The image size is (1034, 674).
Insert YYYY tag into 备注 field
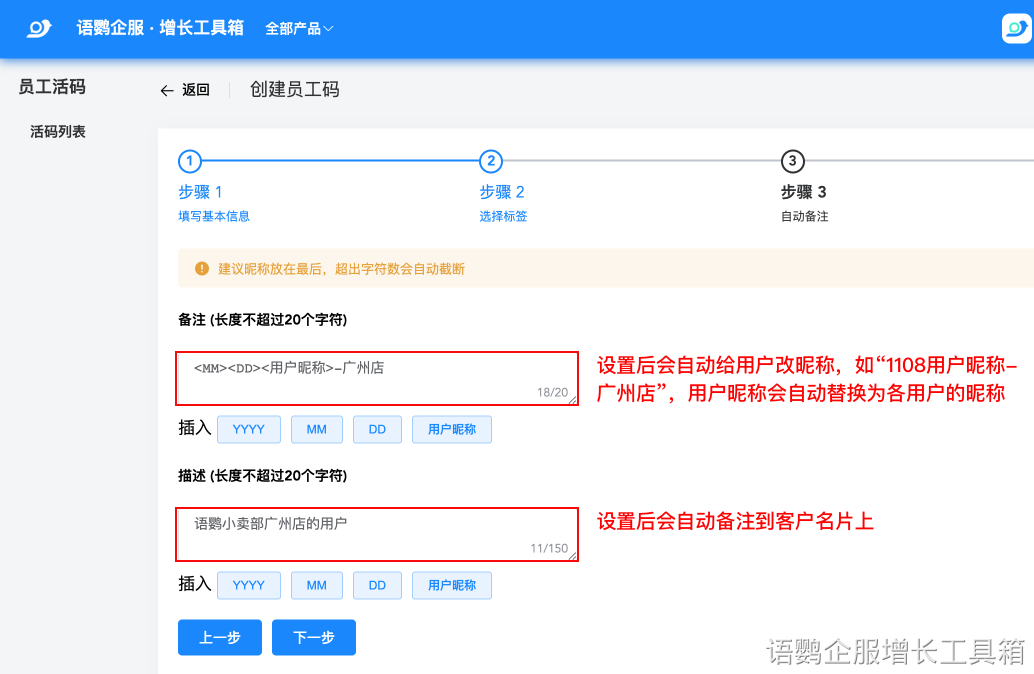(249, 429)
